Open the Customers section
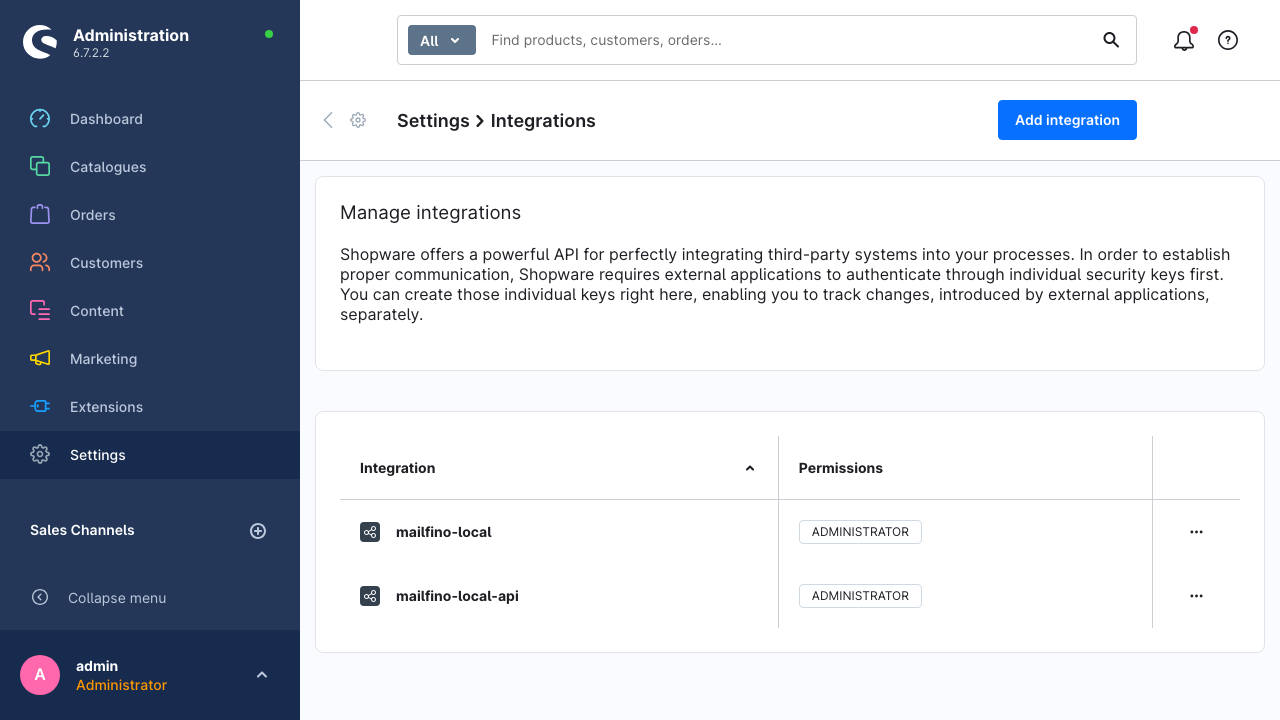This screenshot has height=720, width=1280. [150, 263]
